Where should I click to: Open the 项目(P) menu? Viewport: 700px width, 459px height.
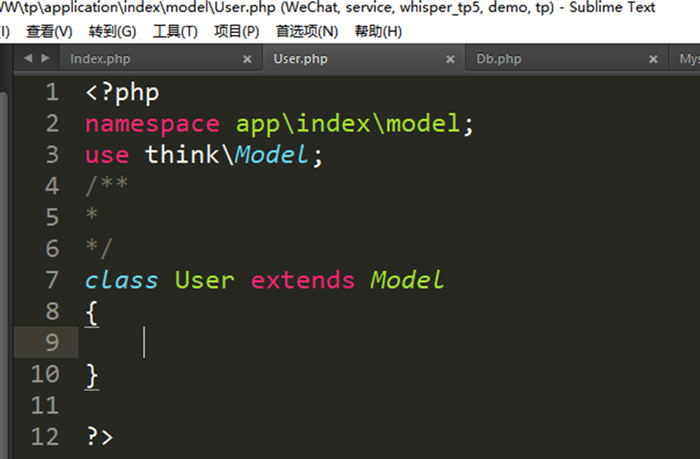236,31
